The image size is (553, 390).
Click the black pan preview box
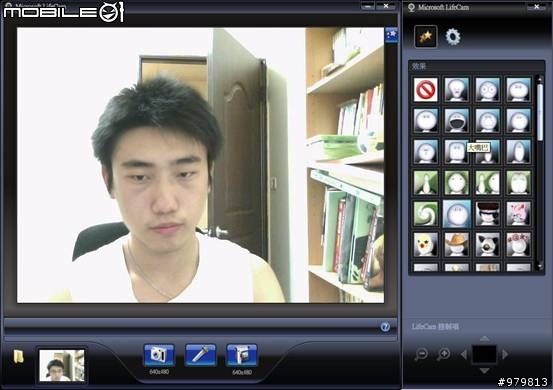pos(484,354)
